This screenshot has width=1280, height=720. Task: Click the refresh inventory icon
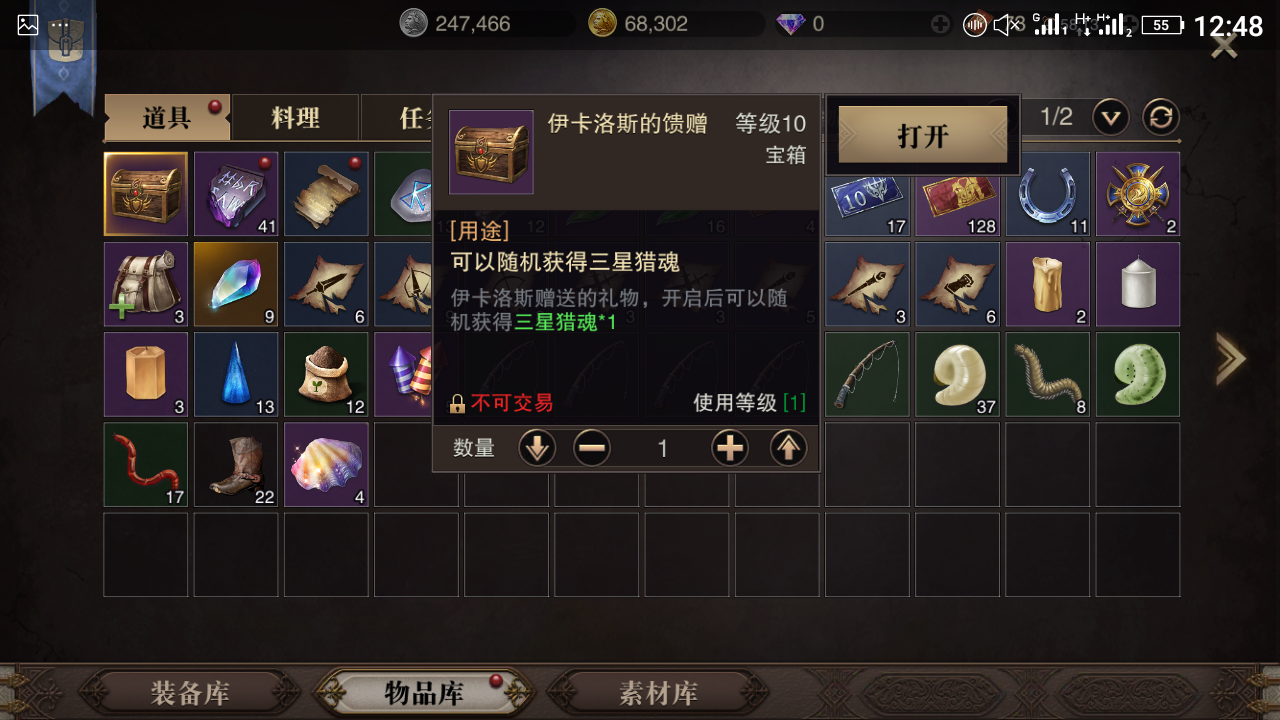click(1160, 118)
